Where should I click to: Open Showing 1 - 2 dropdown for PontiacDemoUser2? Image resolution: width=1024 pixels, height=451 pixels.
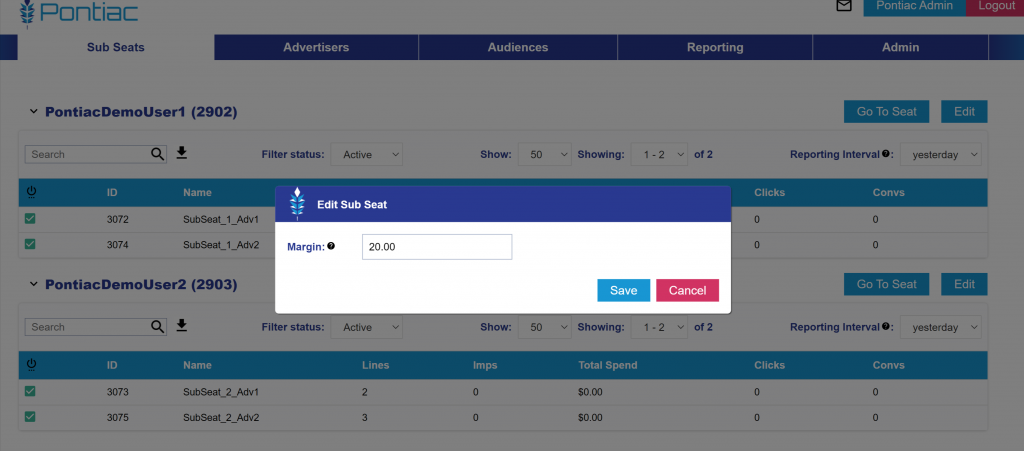coord(659,327)
